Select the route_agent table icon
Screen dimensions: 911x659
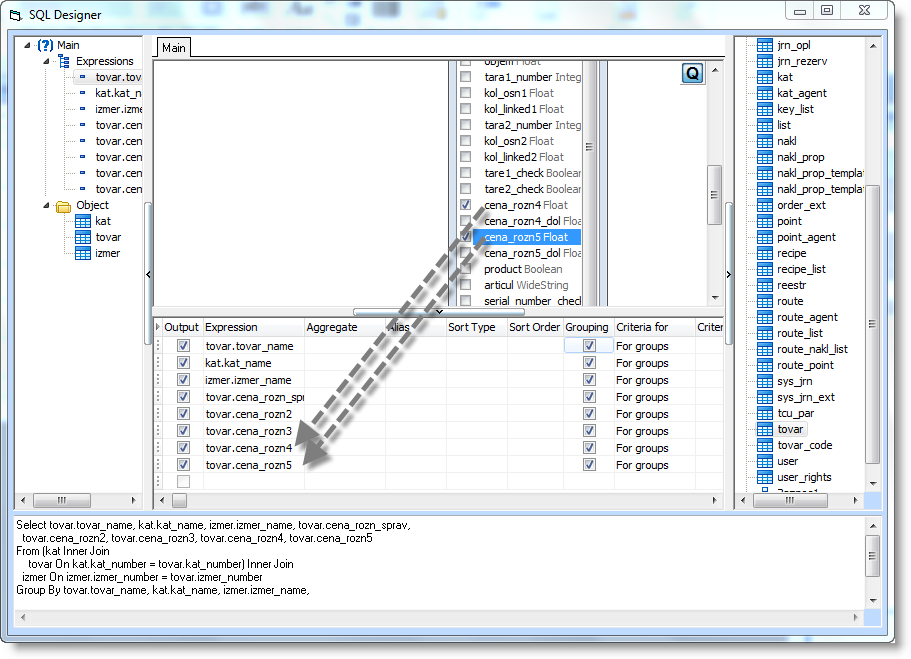coord(765,317)
